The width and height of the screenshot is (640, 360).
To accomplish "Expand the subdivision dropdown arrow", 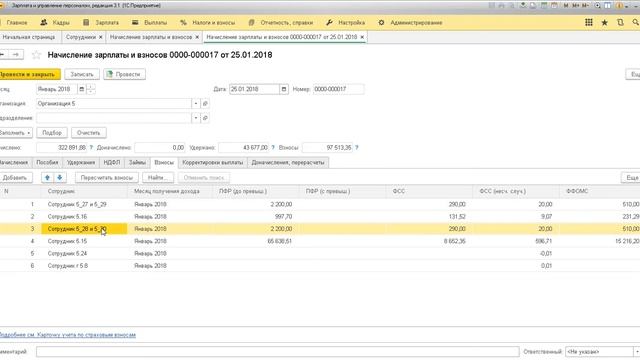I will click(x=196, y=118).
